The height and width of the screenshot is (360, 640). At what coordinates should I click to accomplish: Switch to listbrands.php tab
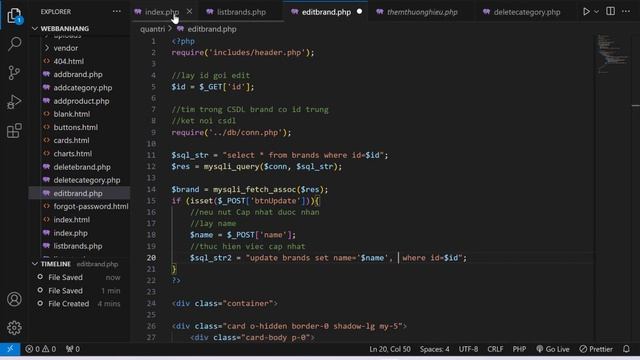[241, 12]
